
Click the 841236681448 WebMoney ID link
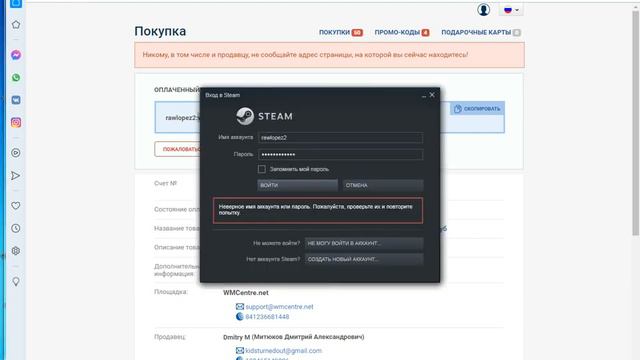(267, 317)
